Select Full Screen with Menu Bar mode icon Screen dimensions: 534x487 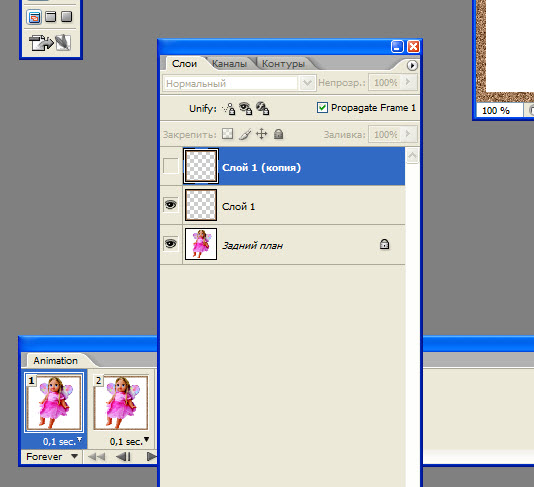tap(50, 16)
